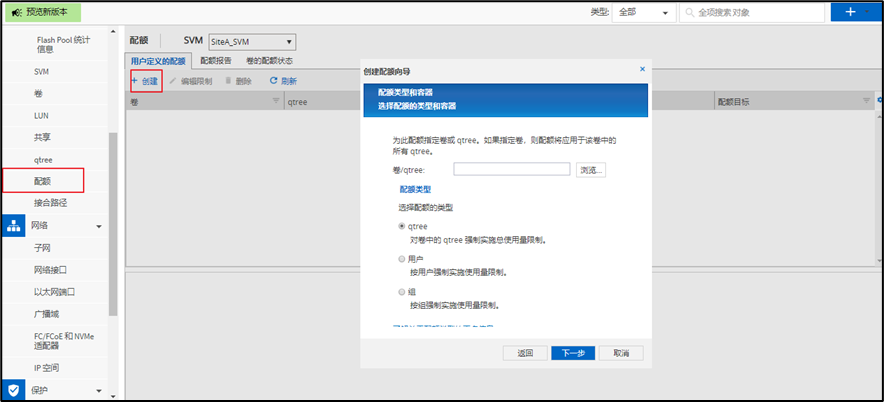Close the 创建配额向导 dialog with the X
Viewport: 884px width, 402px height.
[x=641, y=70]
